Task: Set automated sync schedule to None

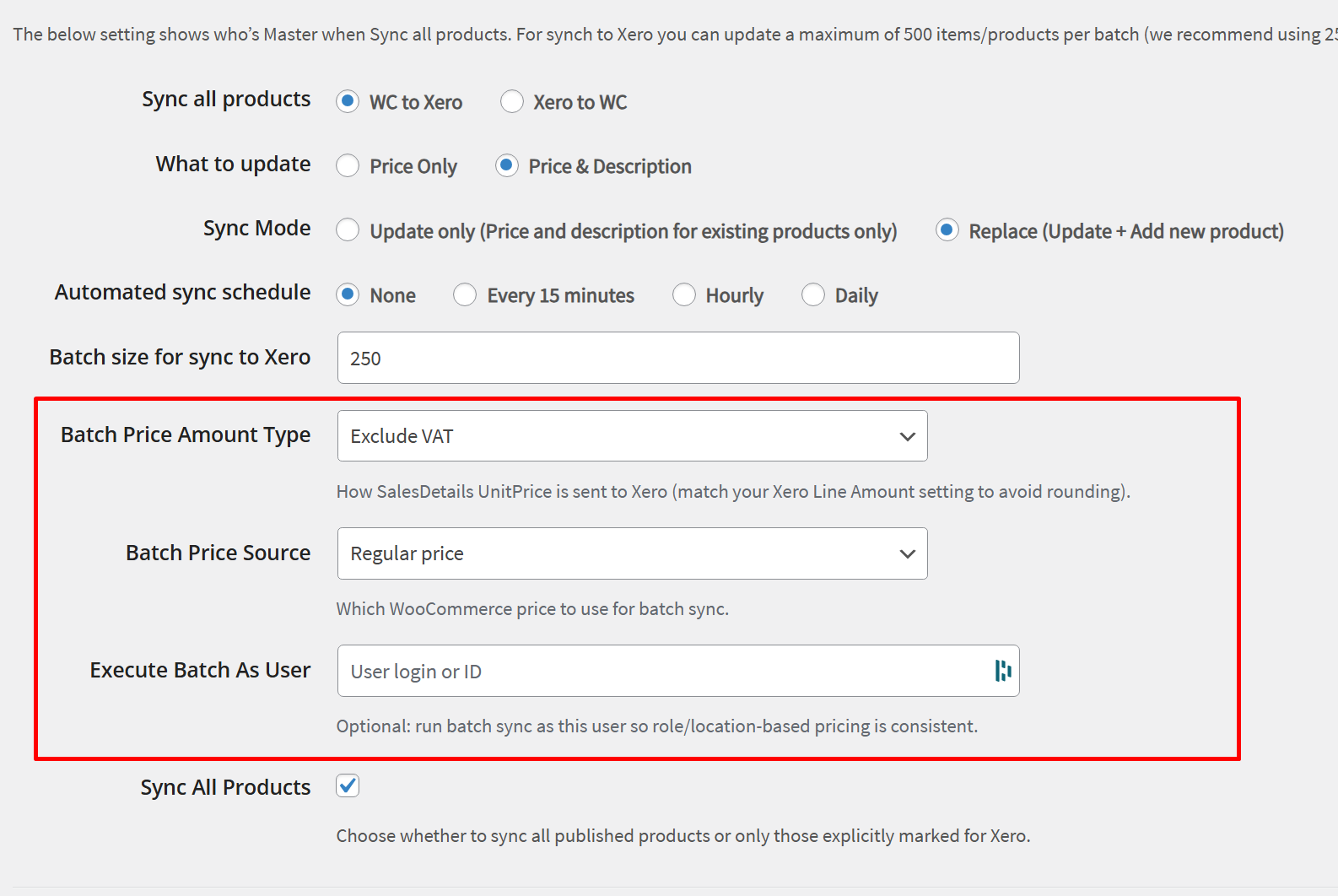Action: [x=348, y=294]
